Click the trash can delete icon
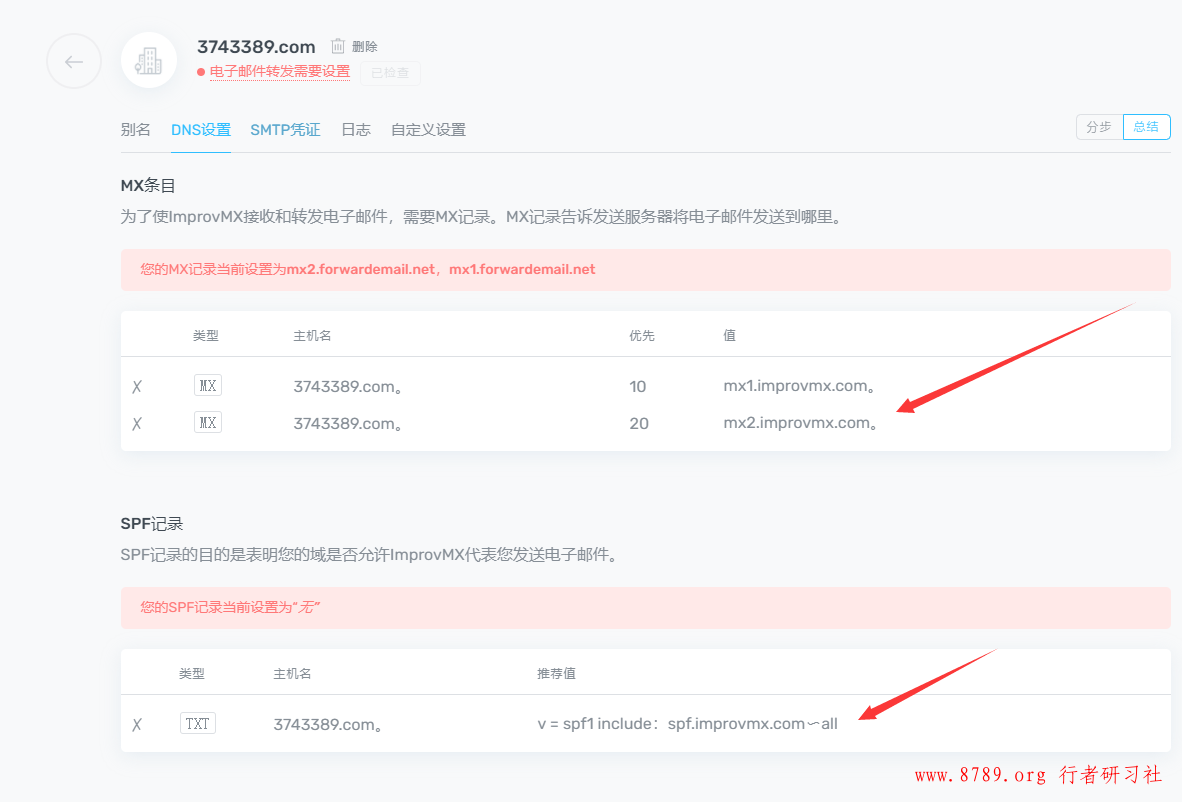This screenshot has height=802, width=1182. (338, 46)
